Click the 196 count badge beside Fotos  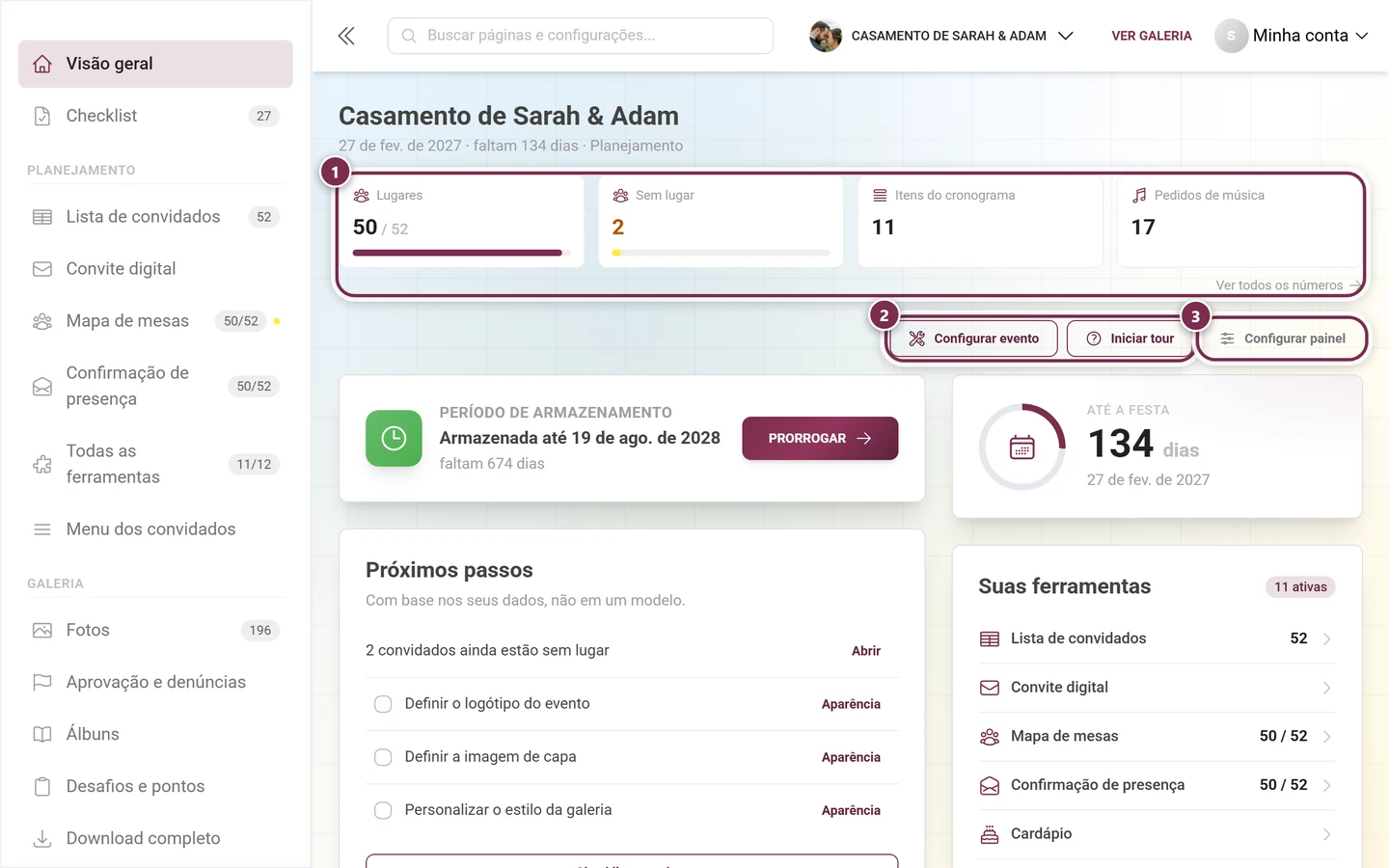point(260,631)
